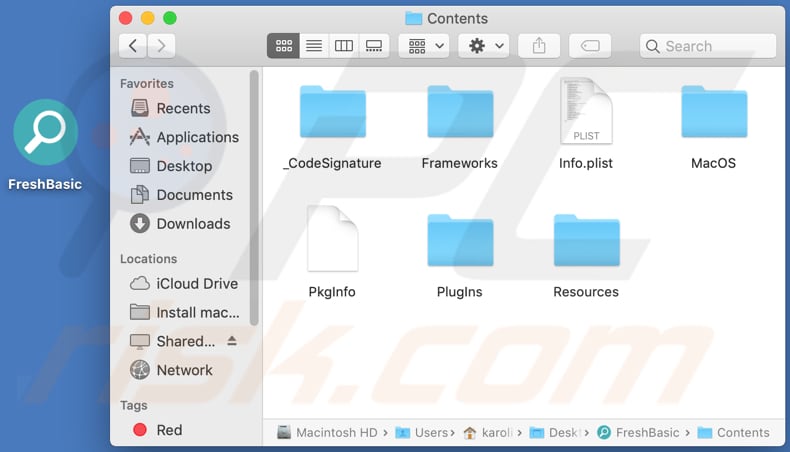Go back with the left arrow button

(133, 46)
